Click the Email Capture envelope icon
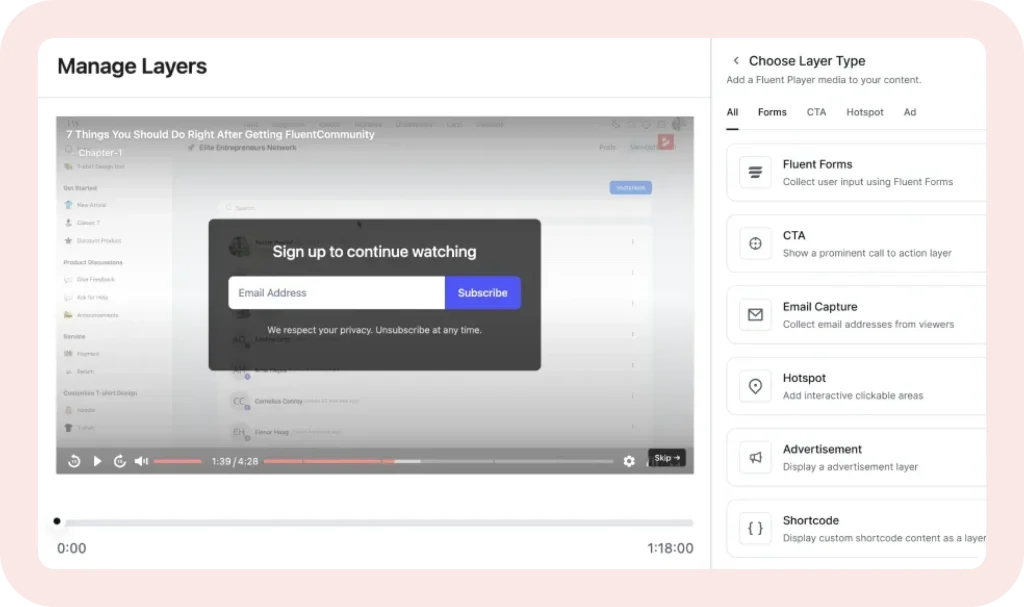 (755, 315)
